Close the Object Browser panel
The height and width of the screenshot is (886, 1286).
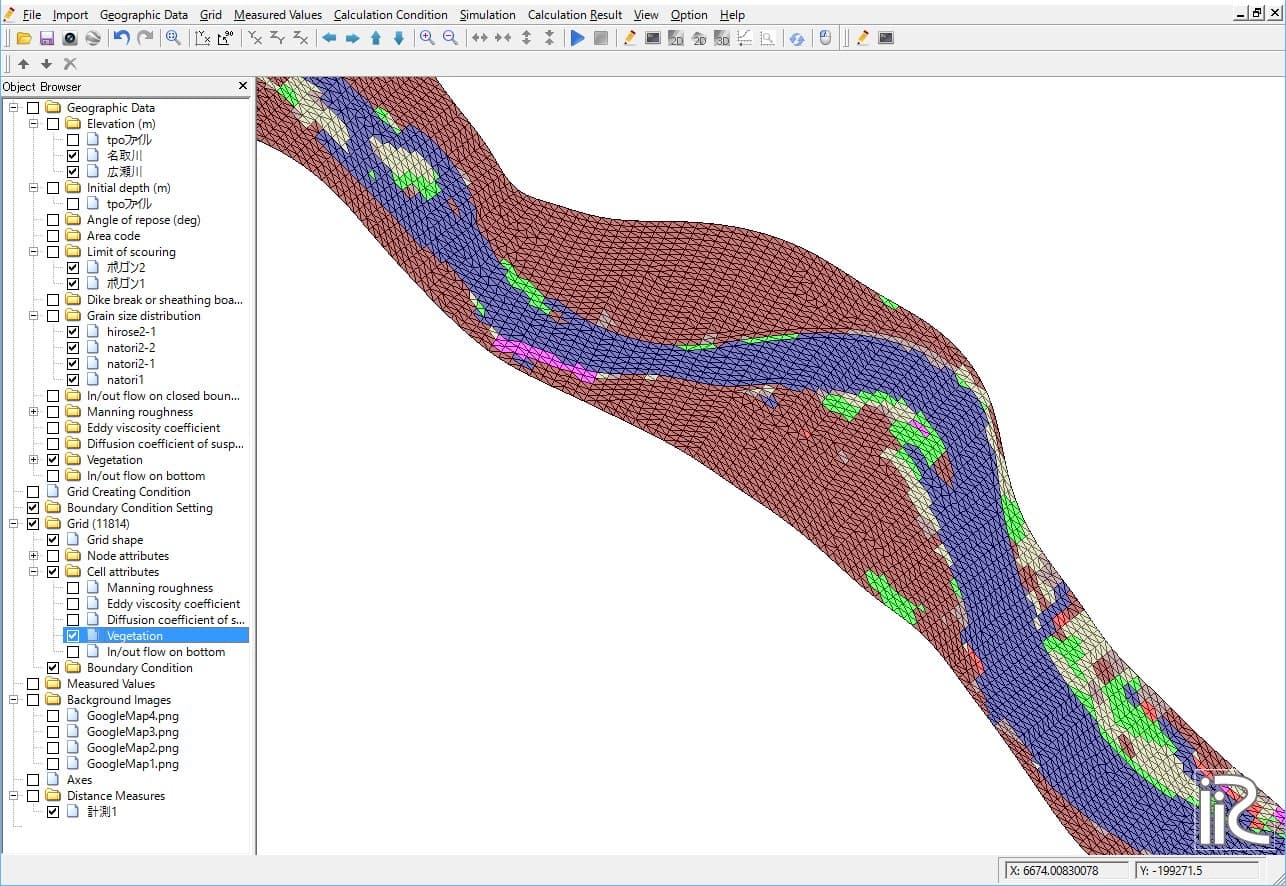click(242, 87)
